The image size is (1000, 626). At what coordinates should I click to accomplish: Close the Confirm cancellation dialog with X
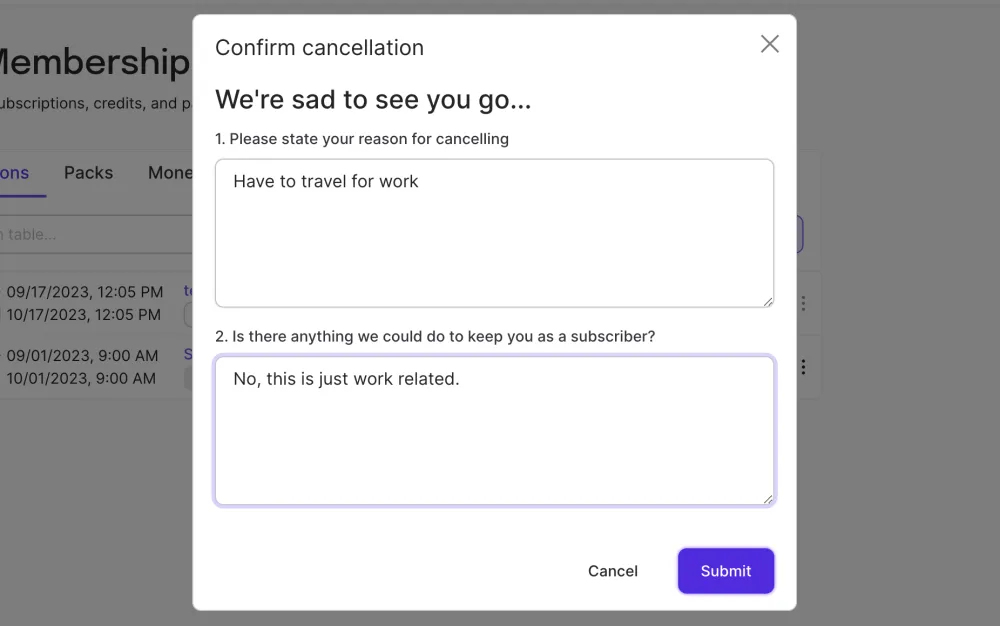click(769, 44)
